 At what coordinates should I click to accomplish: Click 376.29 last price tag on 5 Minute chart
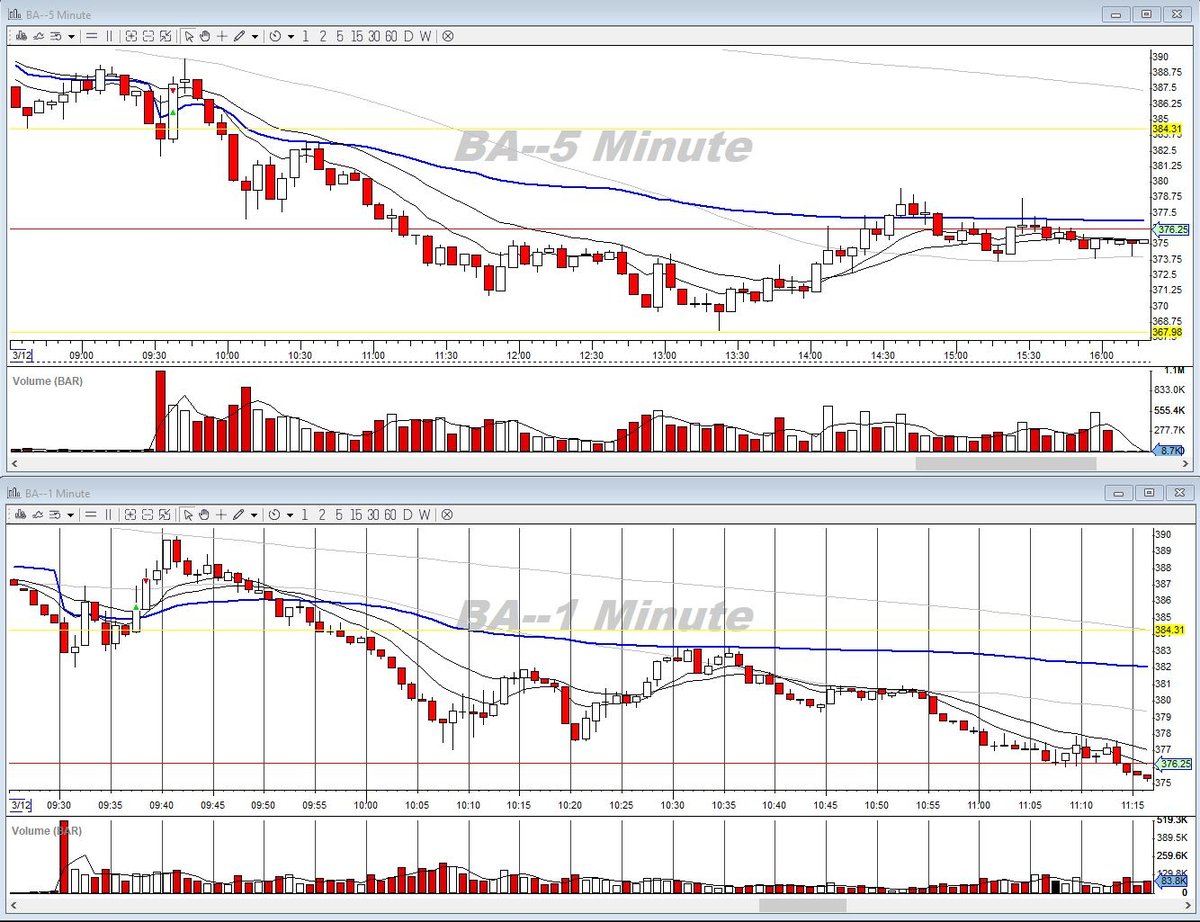(x=1172, y=229)
